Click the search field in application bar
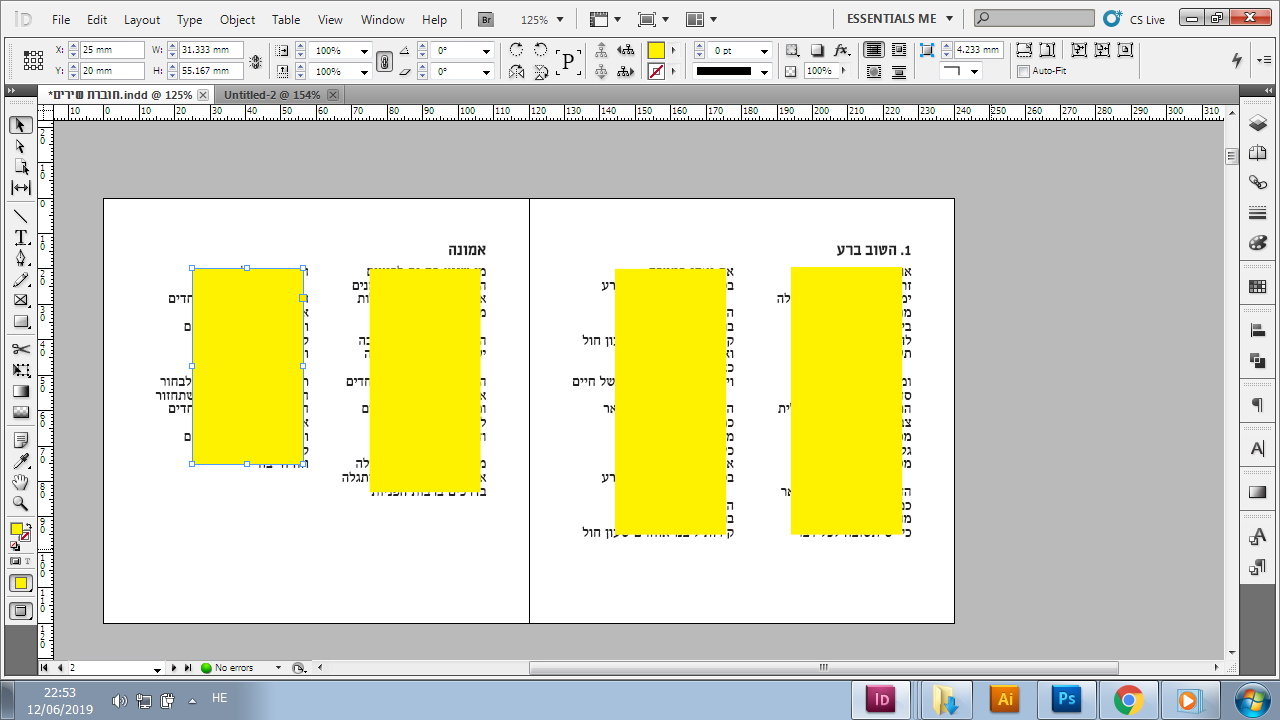Screen dimensions: 1280x720 point(1035,18)
